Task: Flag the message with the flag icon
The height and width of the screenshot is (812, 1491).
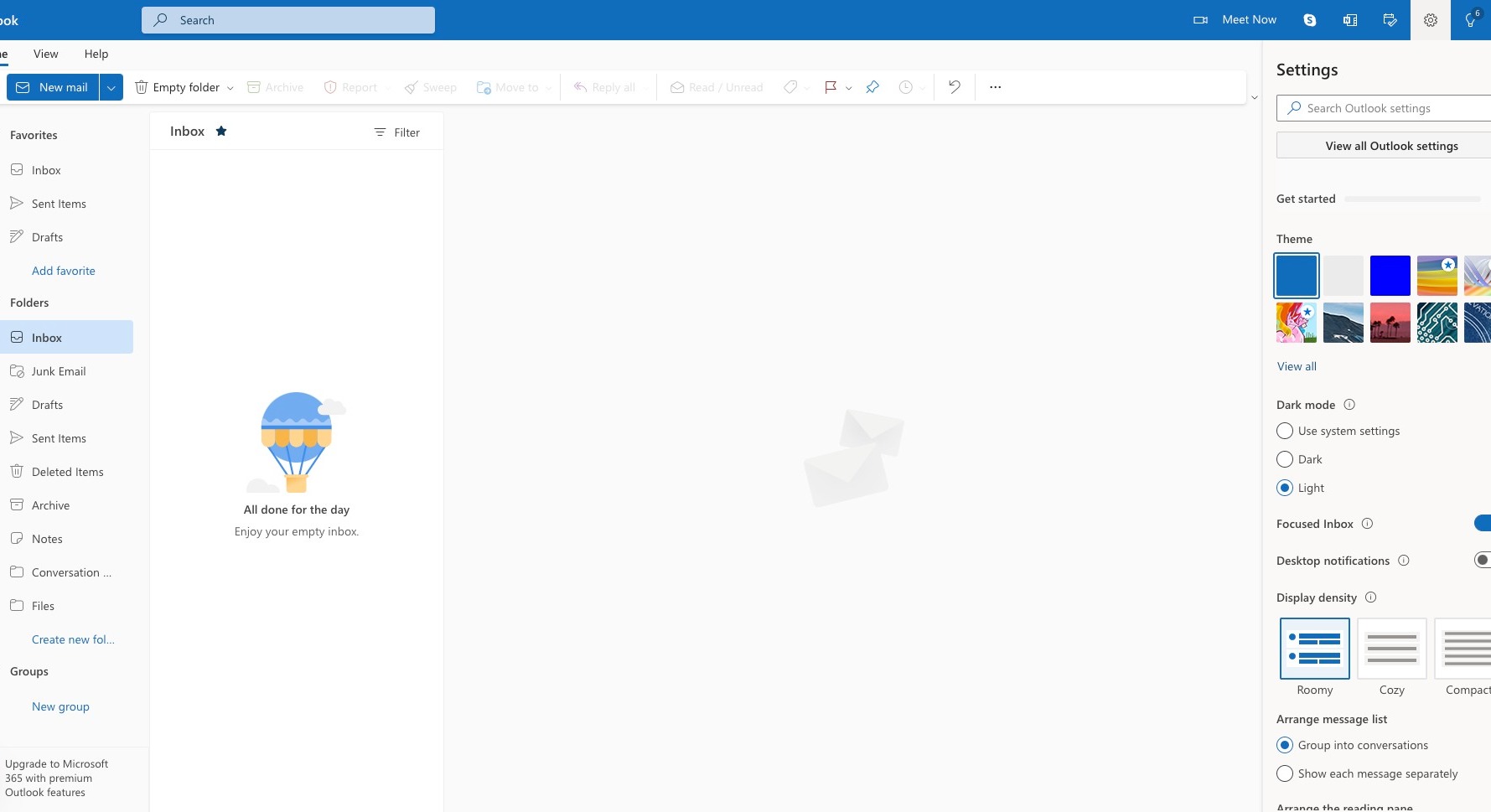Action: coord(831,87)
